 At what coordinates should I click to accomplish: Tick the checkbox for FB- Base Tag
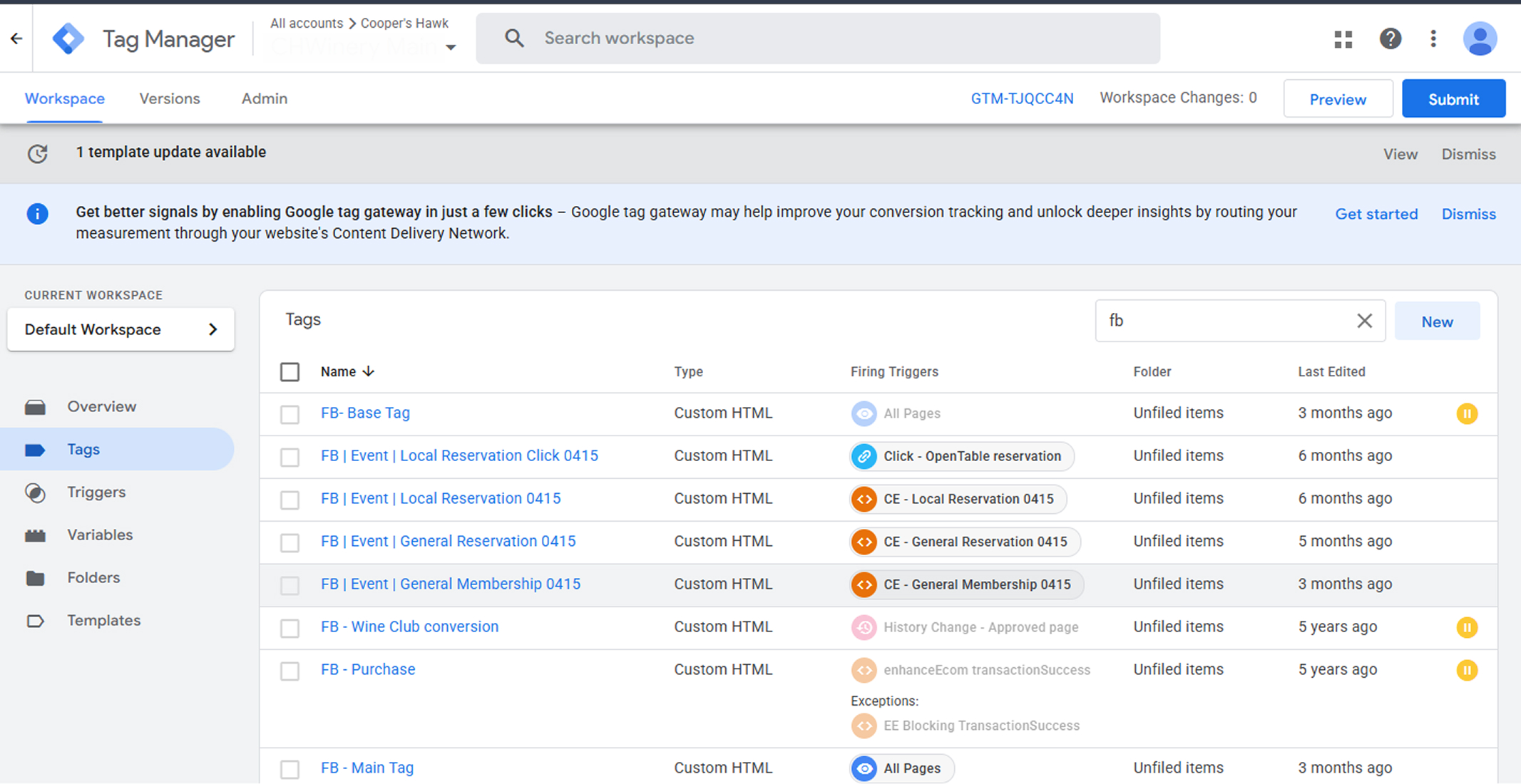(290, 414)
